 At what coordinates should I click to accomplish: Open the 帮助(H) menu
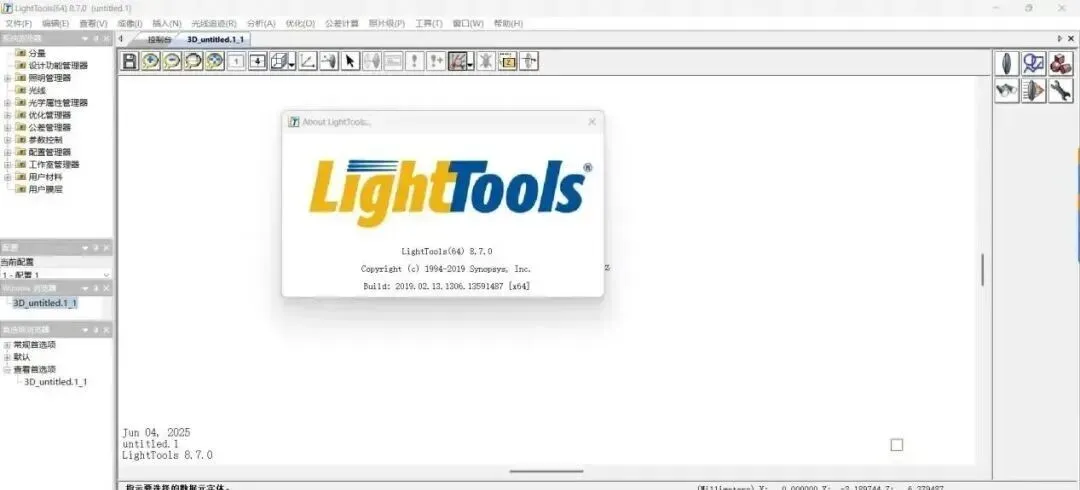[508, 23]
